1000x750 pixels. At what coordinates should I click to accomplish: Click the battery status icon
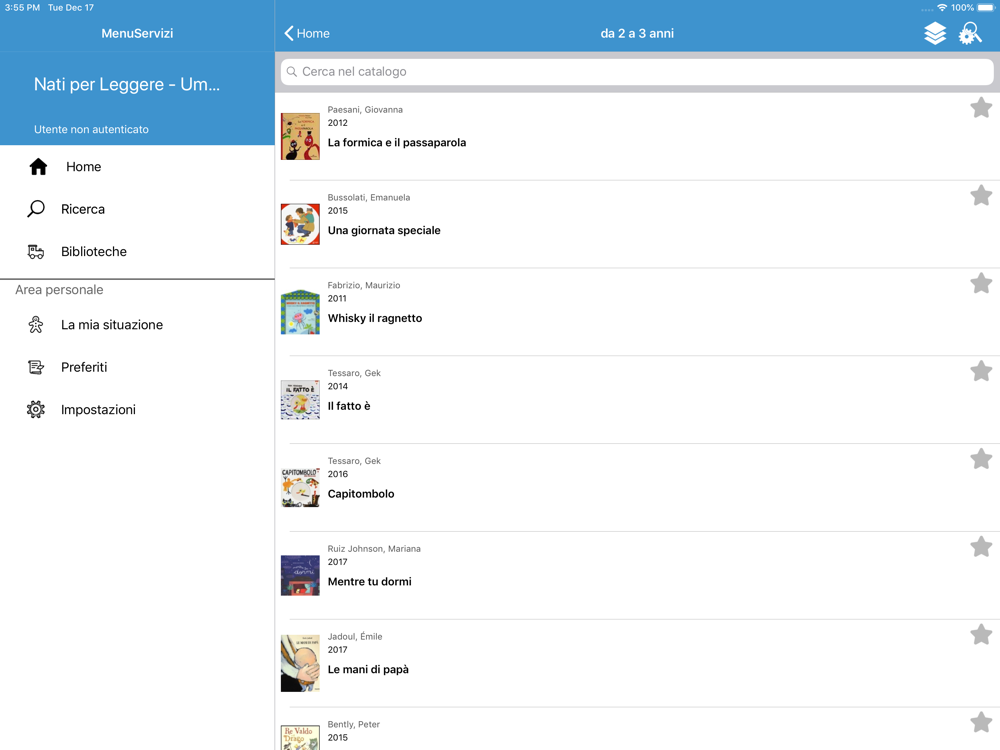985,8
